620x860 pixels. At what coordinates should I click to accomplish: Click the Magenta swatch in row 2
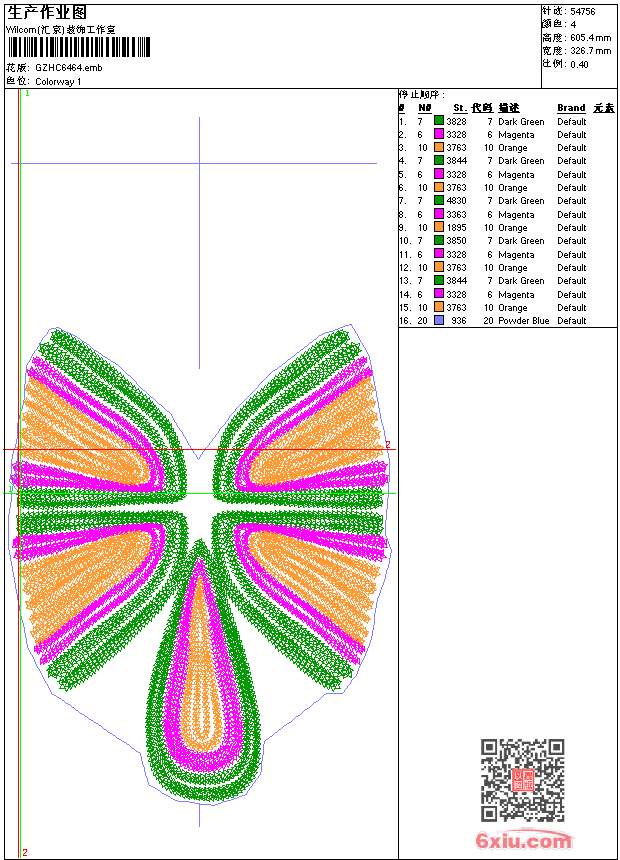point(439,134)
